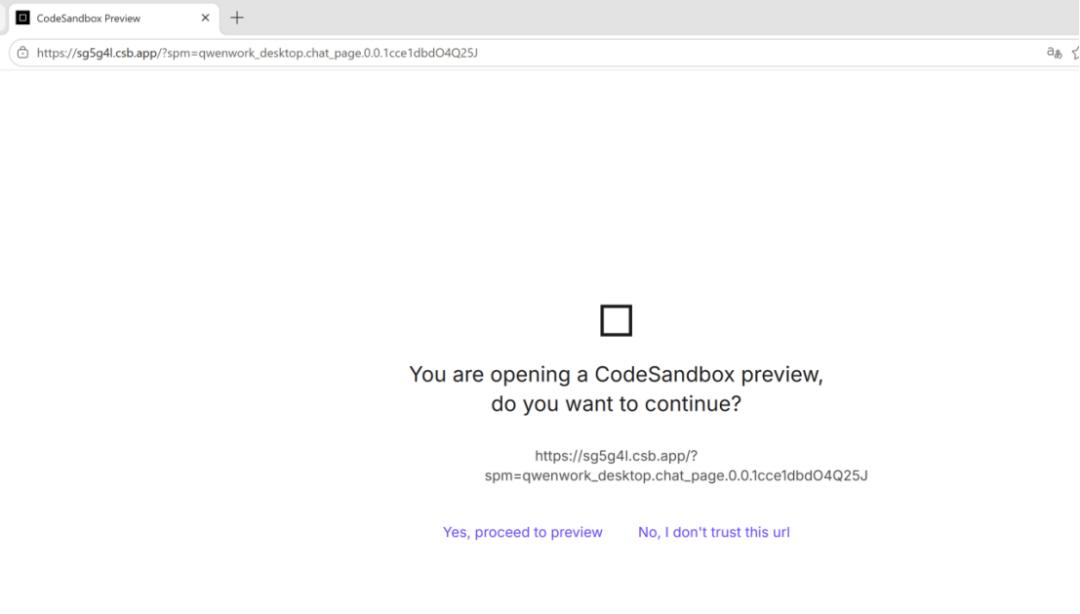Click the 'spm=qwenwork_desktop.chat_page' URL line
Image resolution: width=1080 pixels, height=614 pixels.
(676, 475)
